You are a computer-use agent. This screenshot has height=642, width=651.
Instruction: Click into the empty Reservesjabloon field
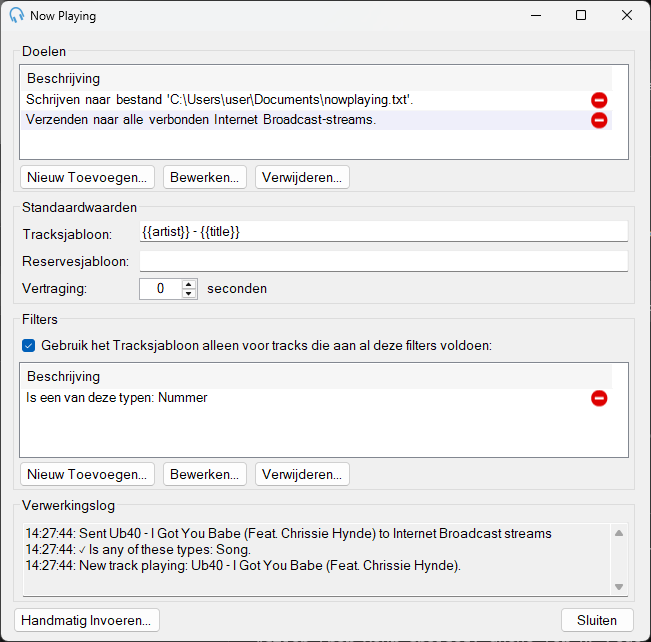pos(384,261)
